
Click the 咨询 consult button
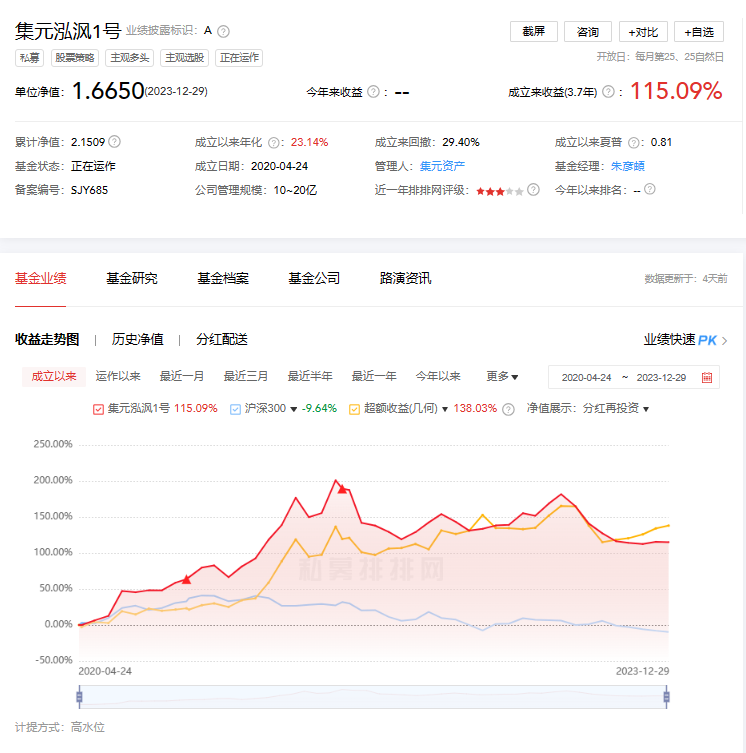point(587,32)
